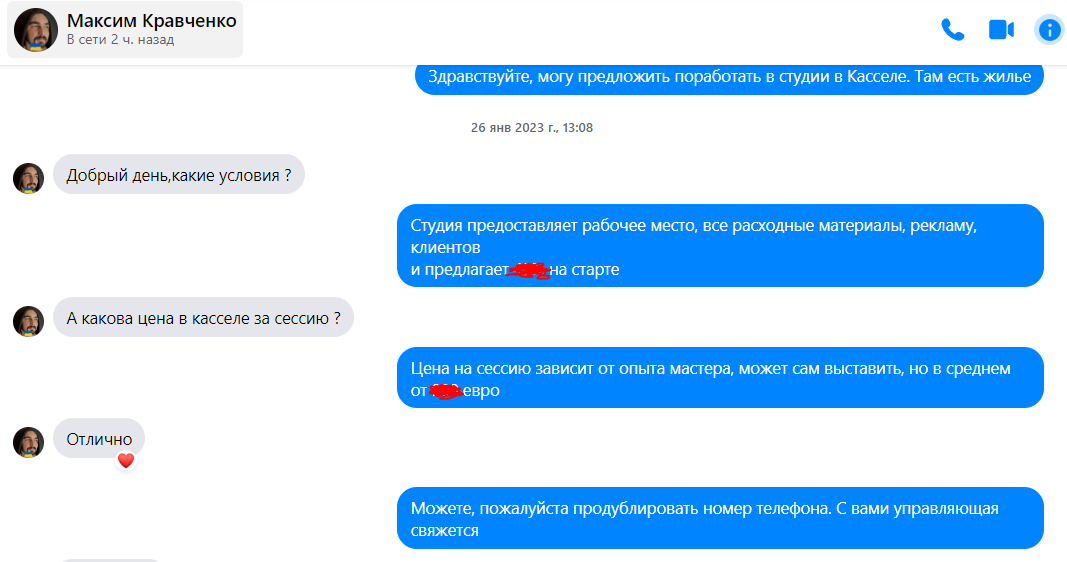Select the red scribble before 'на старте'

click(x=529, y=271)
